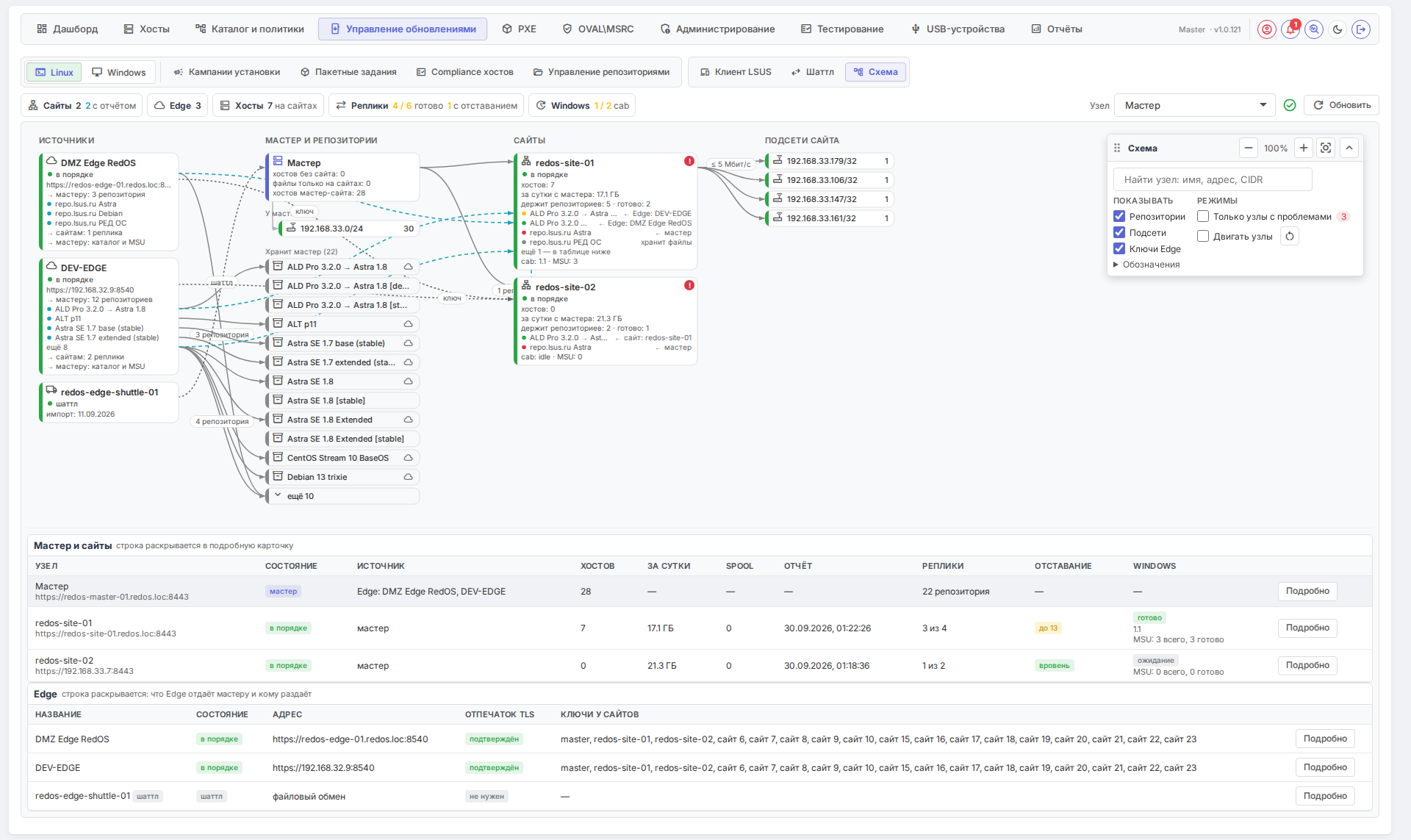Click red alert icon on redos-site-01

[x=689, y=161]
